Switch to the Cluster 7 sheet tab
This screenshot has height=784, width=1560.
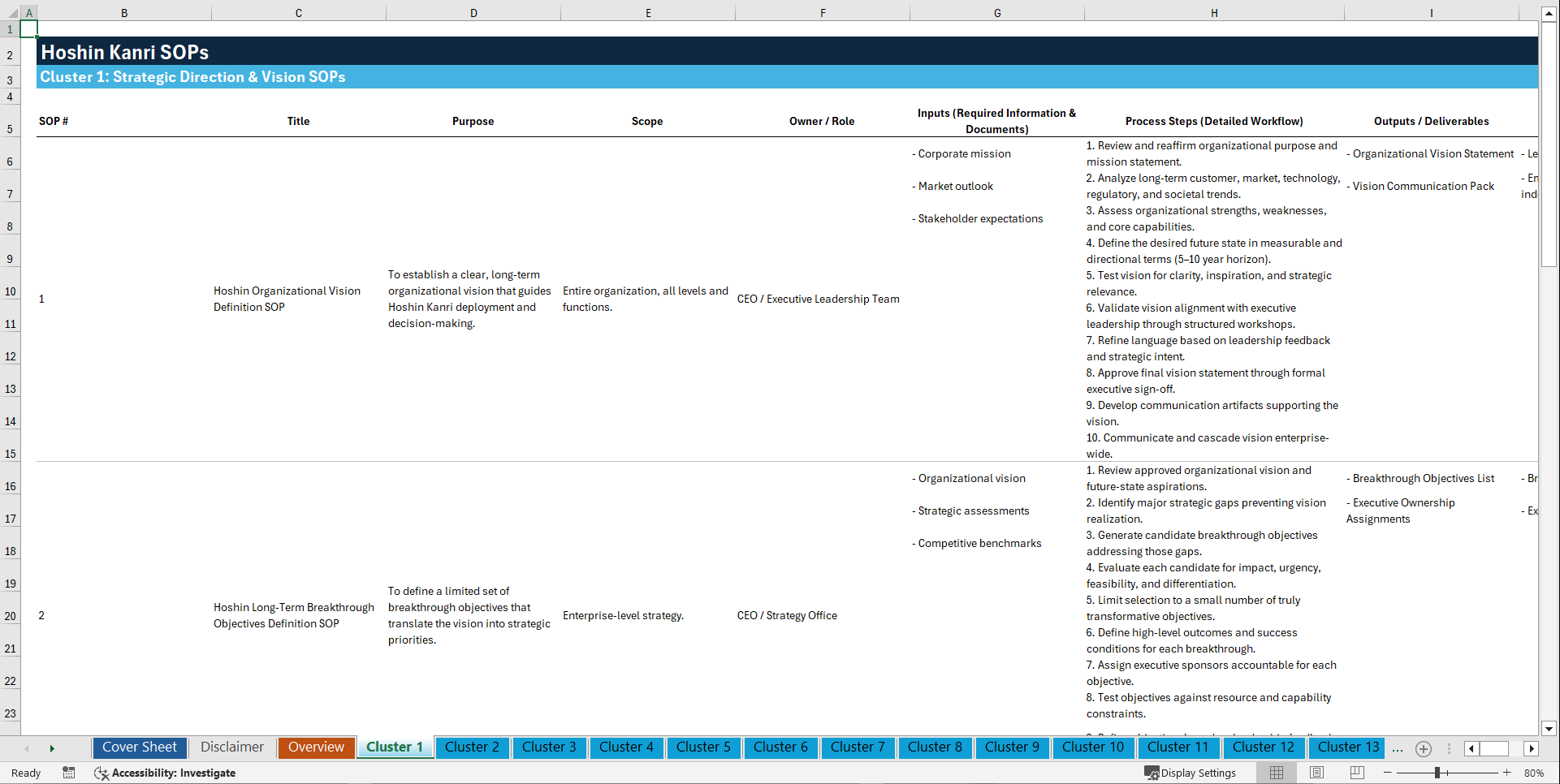click(858, 747)
